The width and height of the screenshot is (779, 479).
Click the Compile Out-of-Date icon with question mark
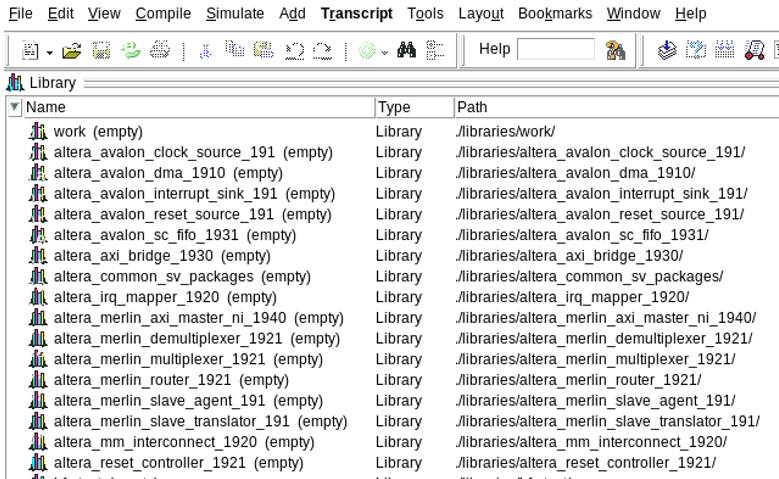(696, 50)
